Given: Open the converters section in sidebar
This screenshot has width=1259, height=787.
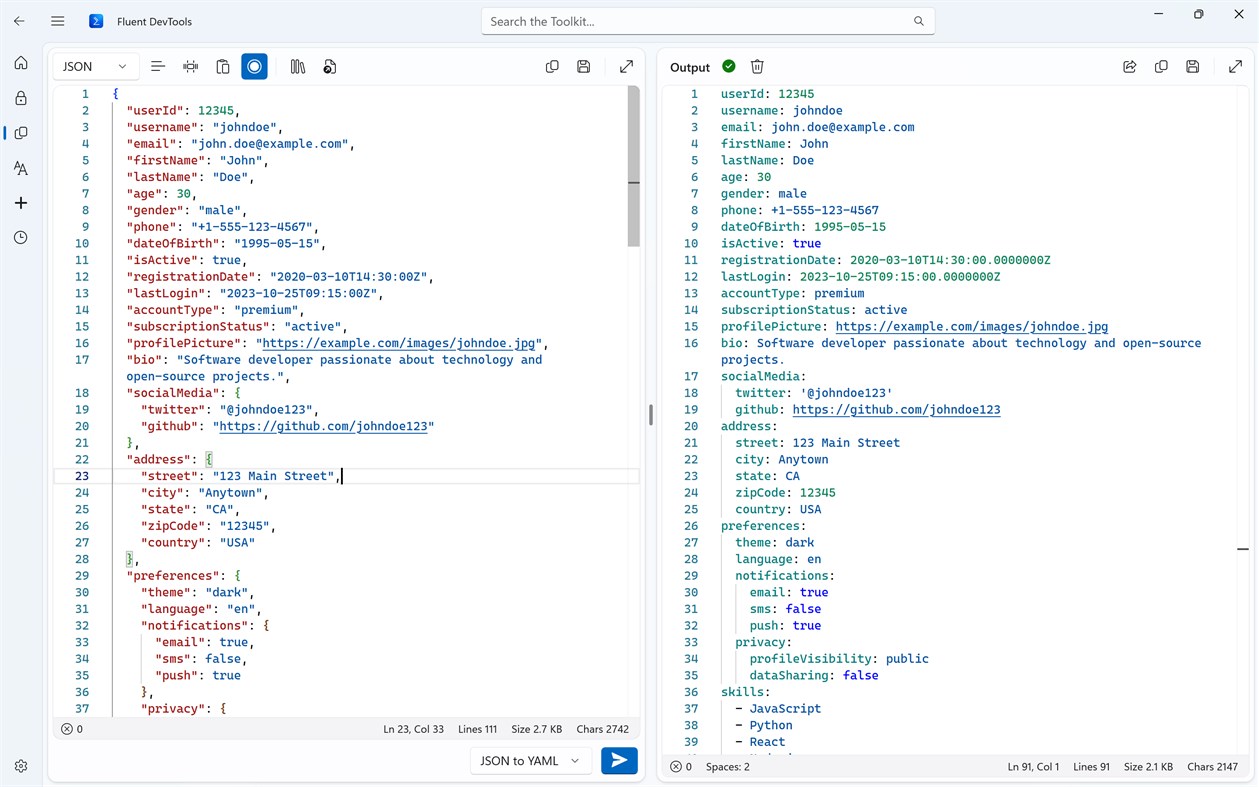Looking at the screenshot, I should [21, 133].
